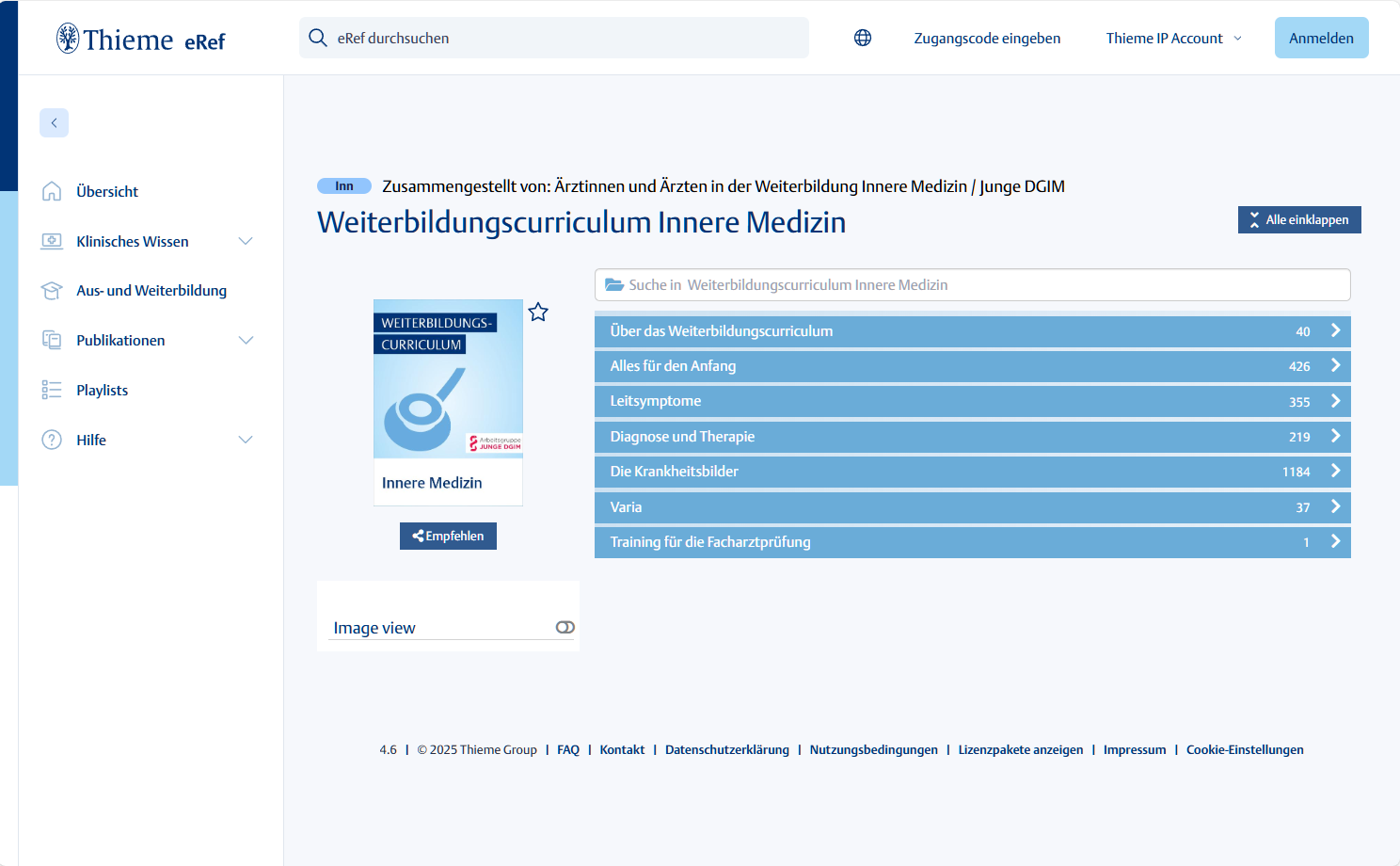The width and height of the screenshot is (1400, 866).
Task: Expand Alles für den Anfang section
Action: [x=973, y=366]
